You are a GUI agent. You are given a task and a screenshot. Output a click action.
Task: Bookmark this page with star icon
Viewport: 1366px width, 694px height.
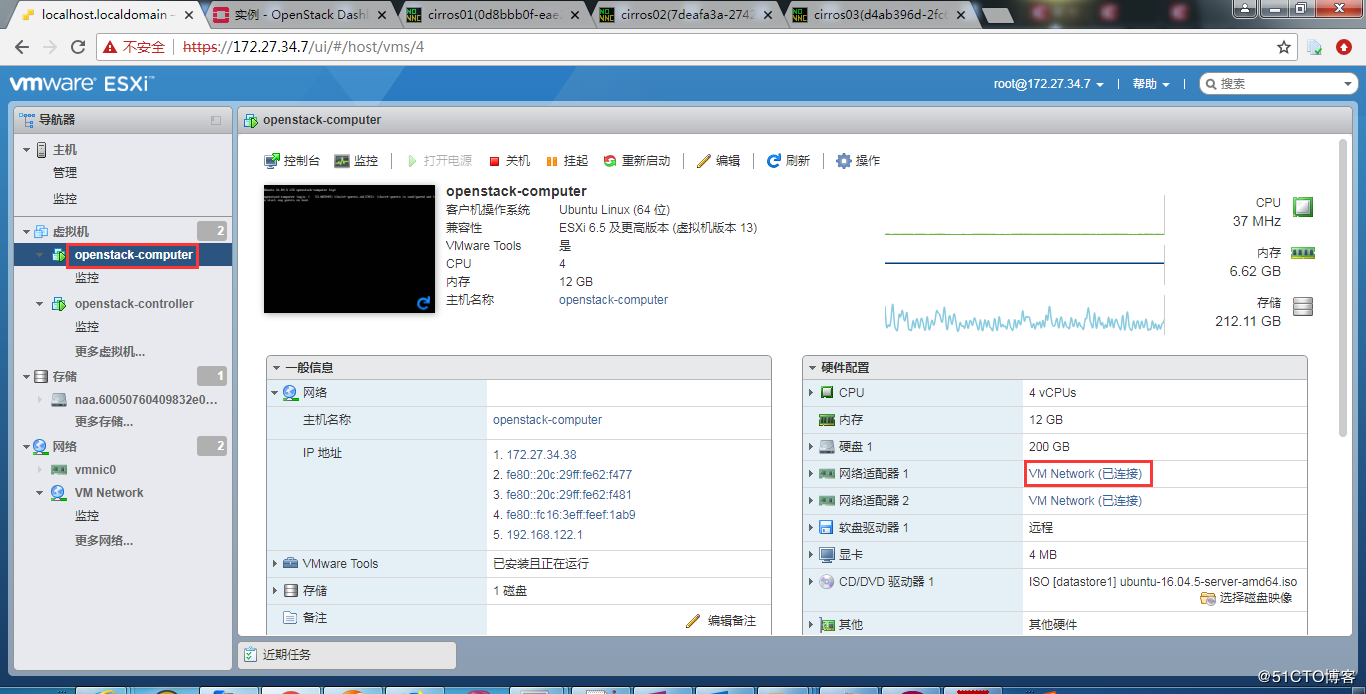(x=1284, y=47)
